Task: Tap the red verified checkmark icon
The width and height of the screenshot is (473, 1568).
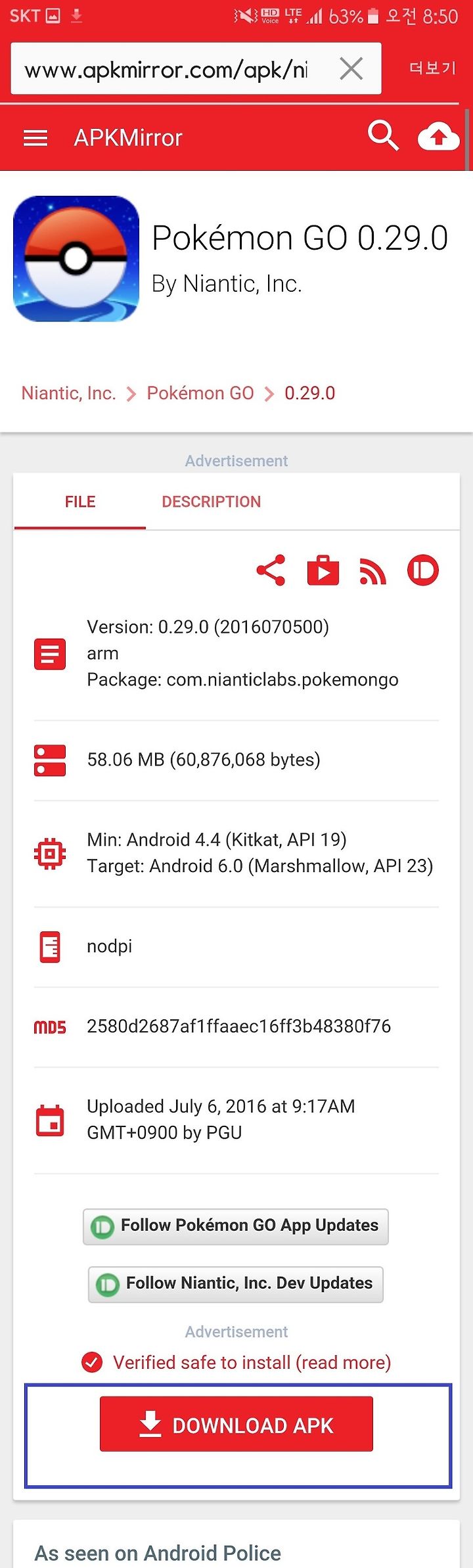Action: (x=92, y=1362)
